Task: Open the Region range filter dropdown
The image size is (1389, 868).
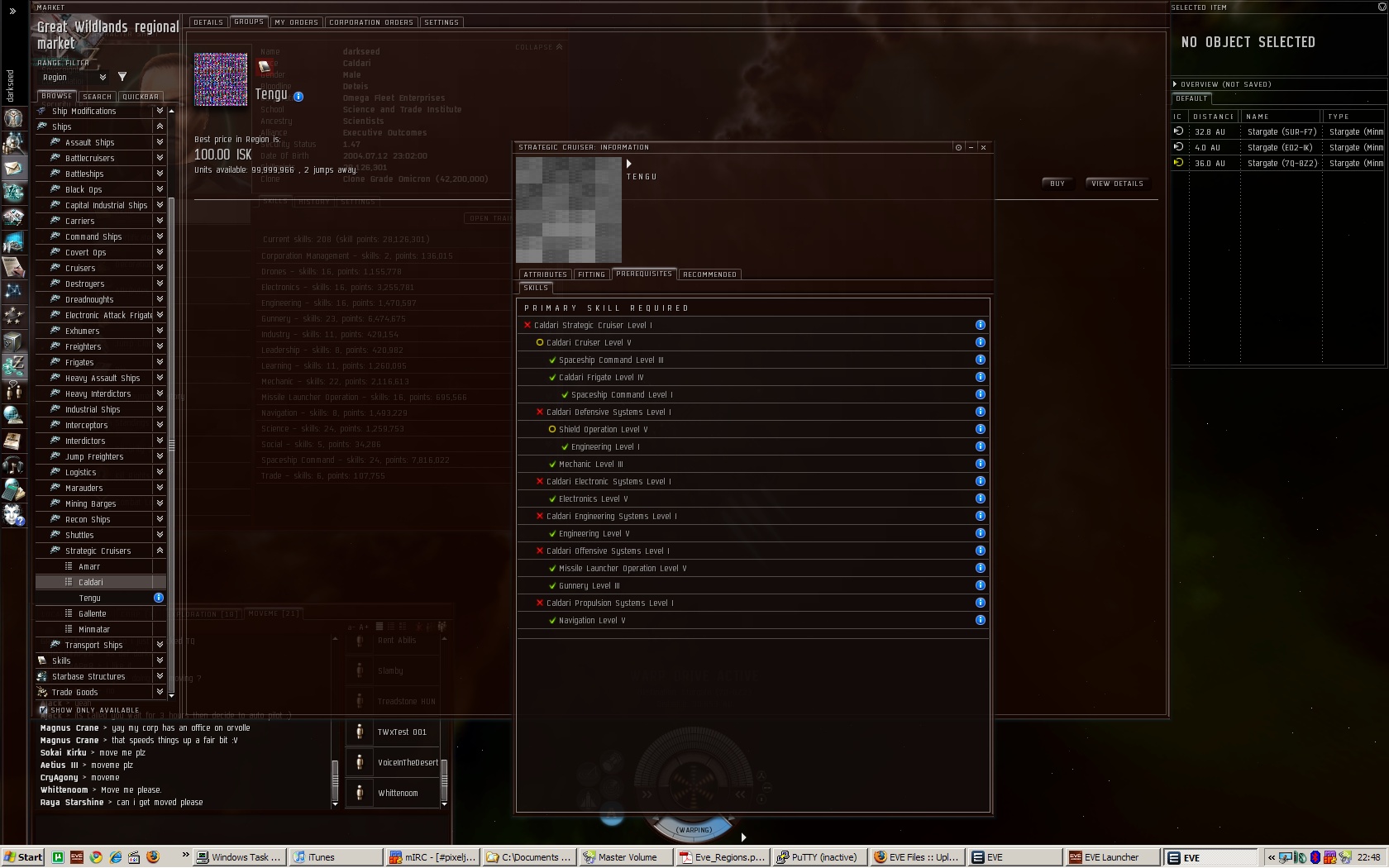Action: click(74, 77)
